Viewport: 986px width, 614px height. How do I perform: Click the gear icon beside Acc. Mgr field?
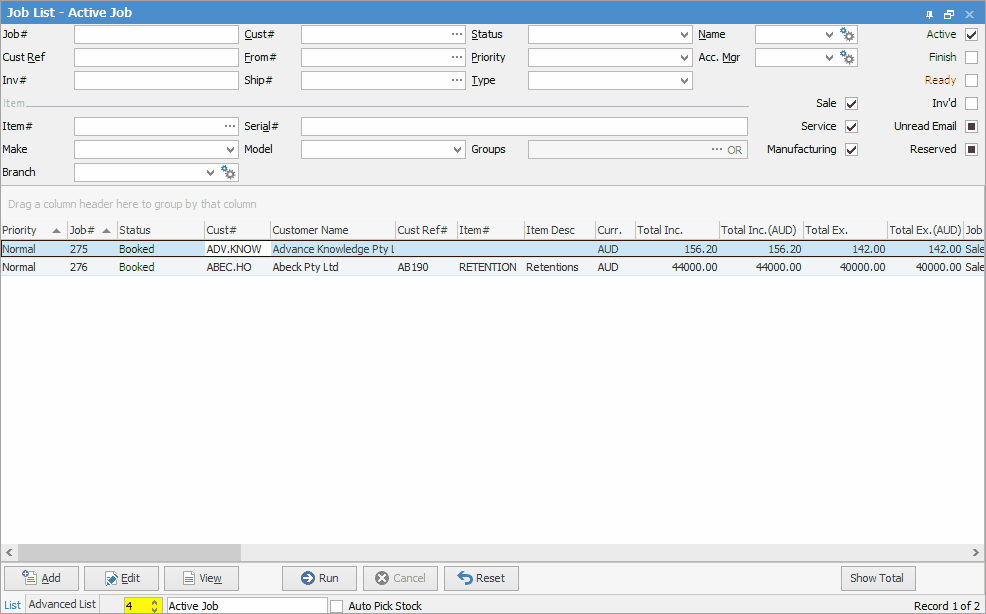(848, 58)
